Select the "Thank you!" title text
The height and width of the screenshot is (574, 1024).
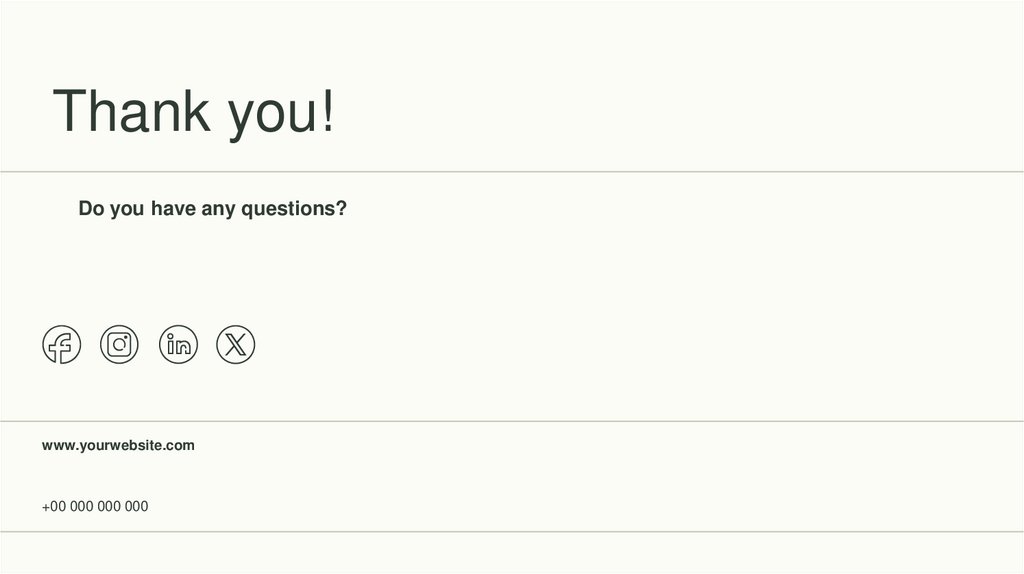[194, 111]
